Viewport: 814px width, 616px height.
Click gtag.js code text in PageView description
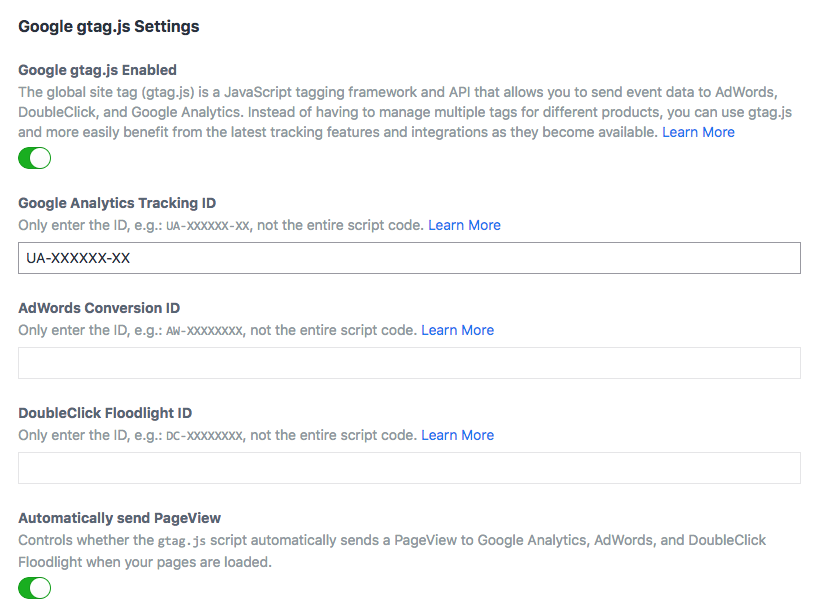(x=184, y=541)
